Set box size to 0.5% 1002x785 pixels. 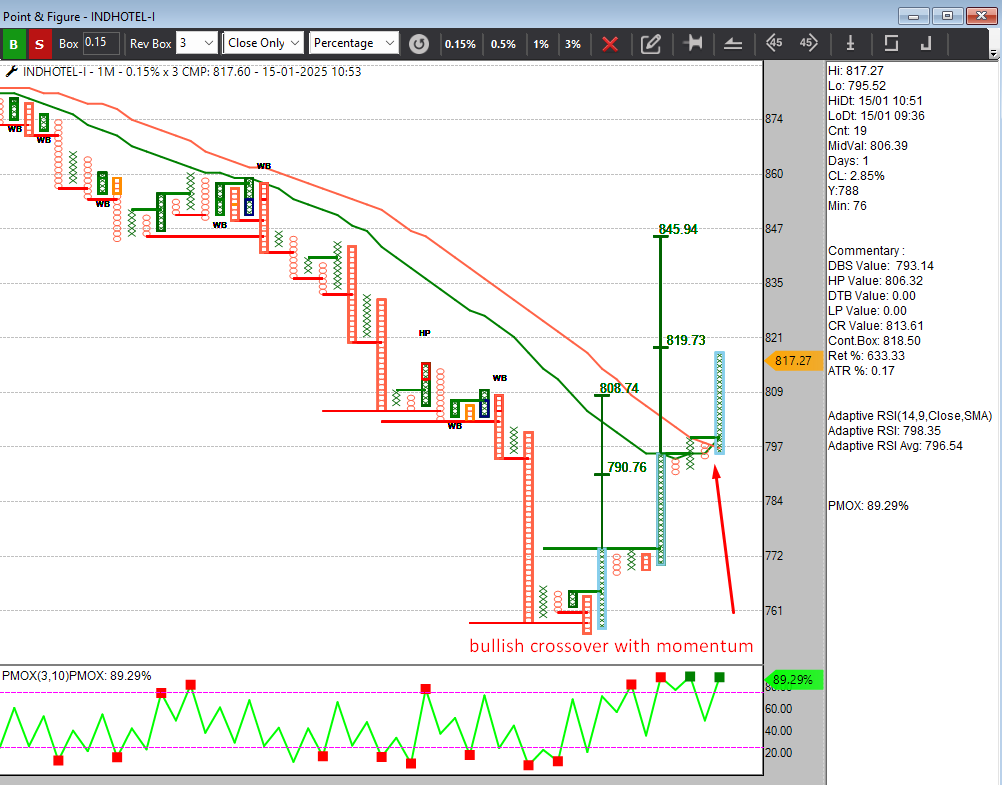503,44
